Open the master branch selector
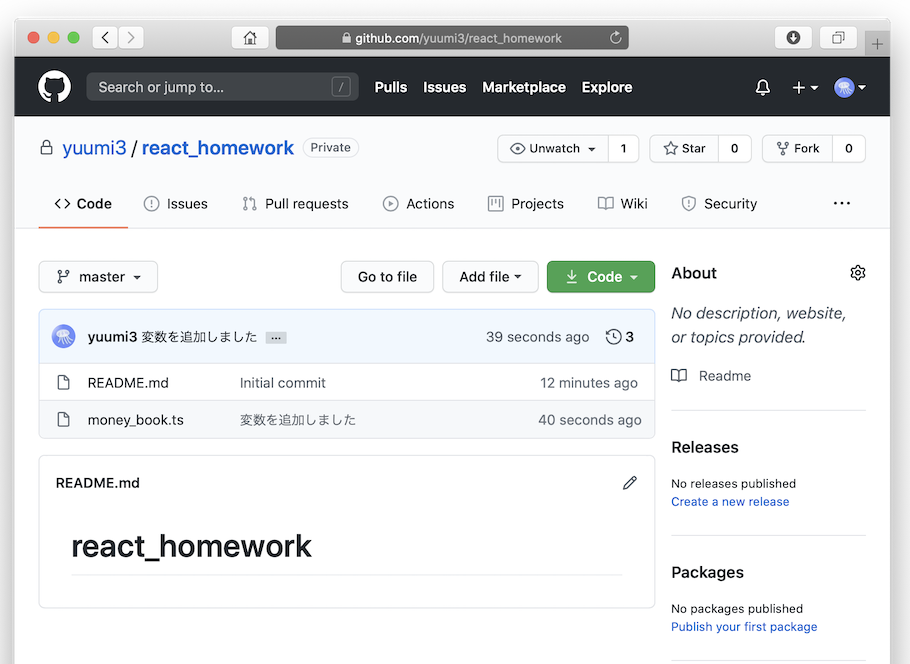This screenshot has width=910, height=664. click(98, 277)
